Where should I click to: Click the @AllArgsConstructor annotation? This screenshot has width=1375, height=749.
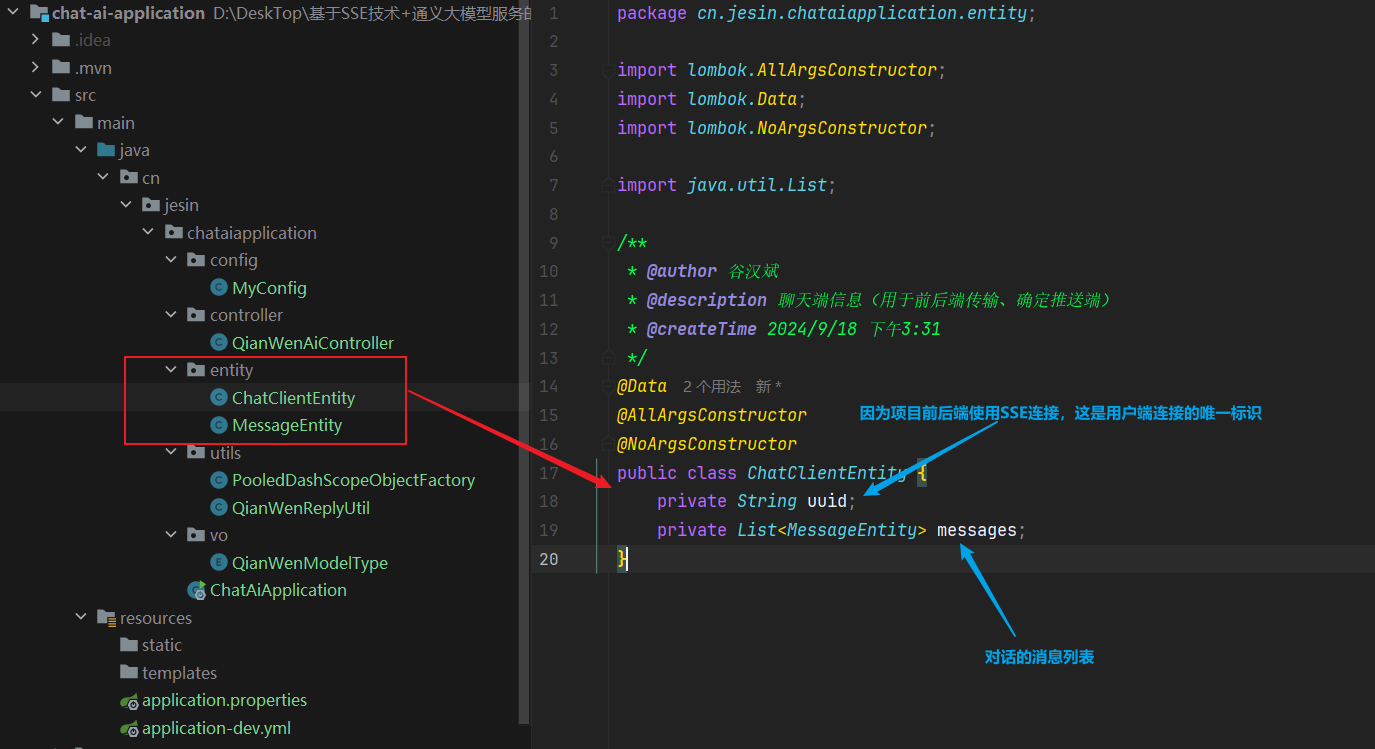pyautogui.click(x=712, y=415)
